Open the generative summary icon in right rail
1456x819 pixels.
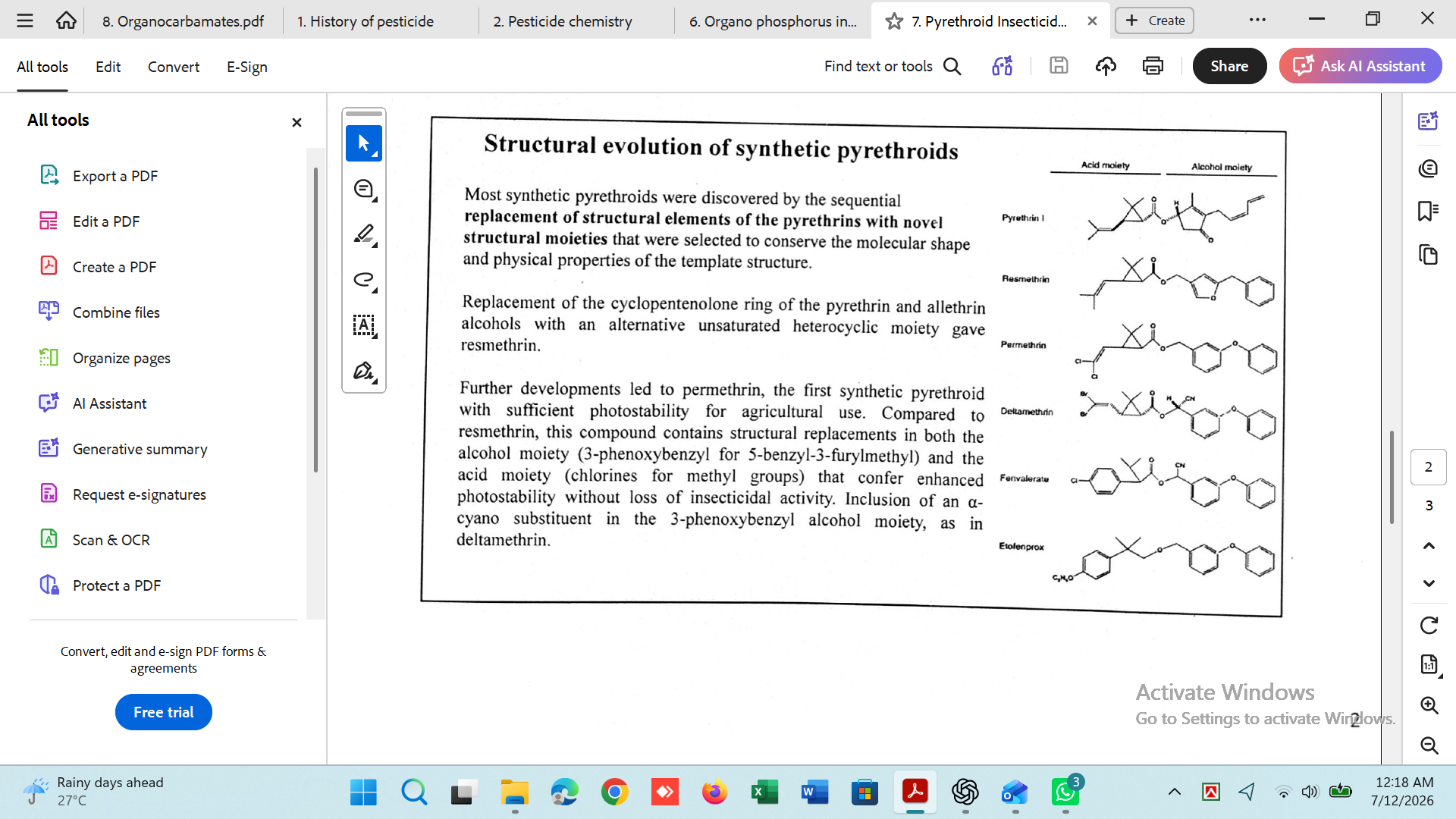pyautogui.click(x=1428, y=121)
